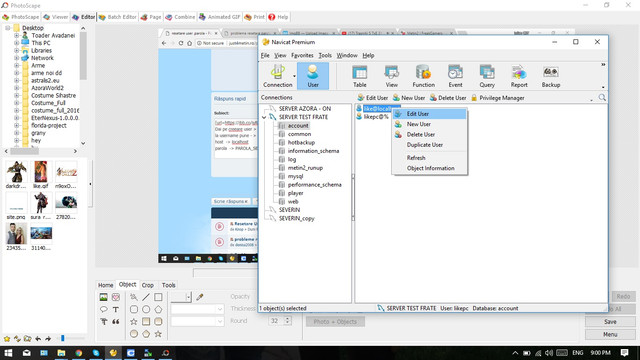Viewport: 640px width, 360px height.
Task: Open the Function section in Navicat
Action: pos(423,76)
